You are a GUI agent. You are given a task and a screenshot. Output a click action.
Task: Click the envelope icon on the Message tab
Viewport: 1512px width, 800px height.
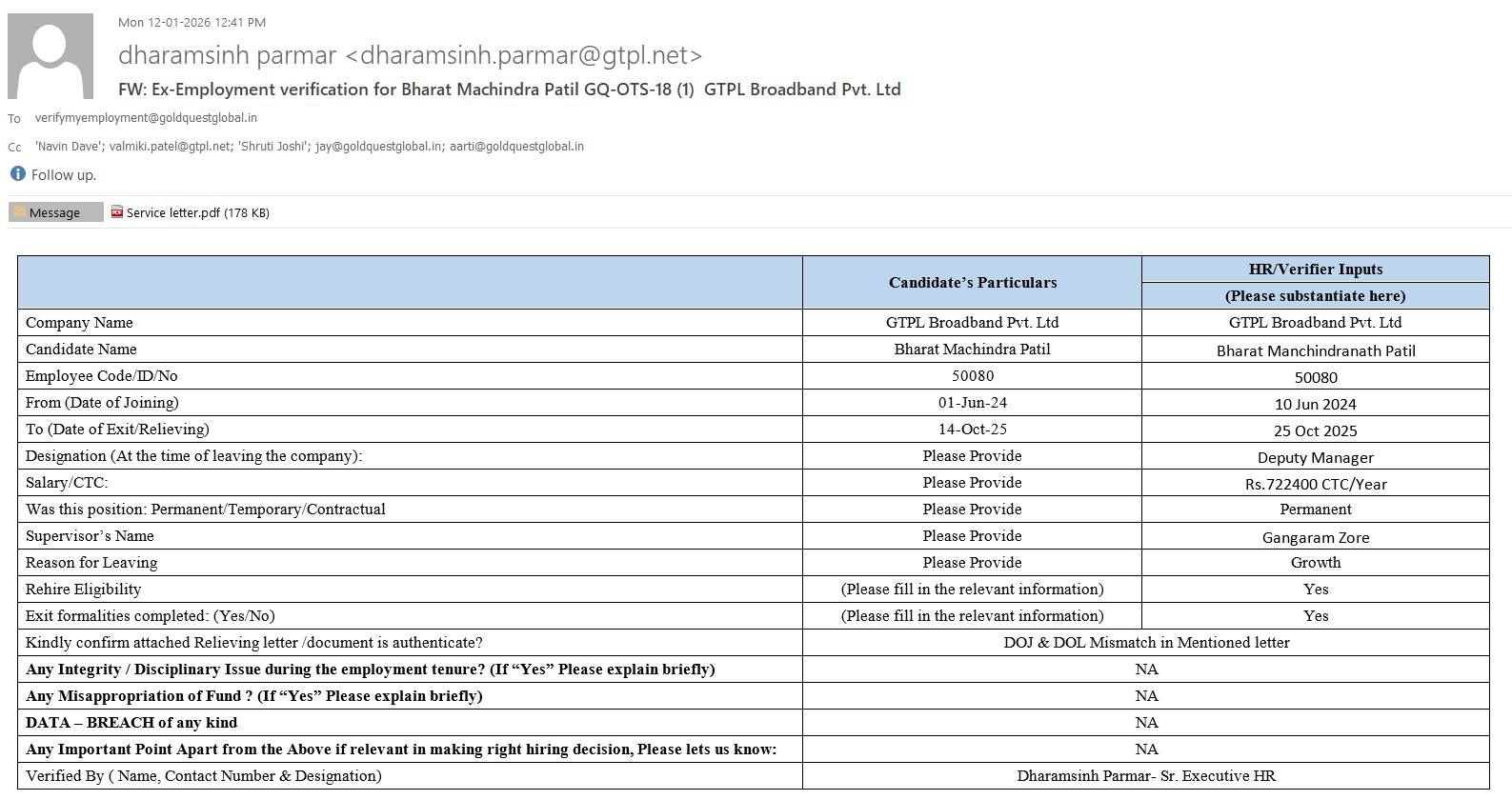tap(19, 212)
